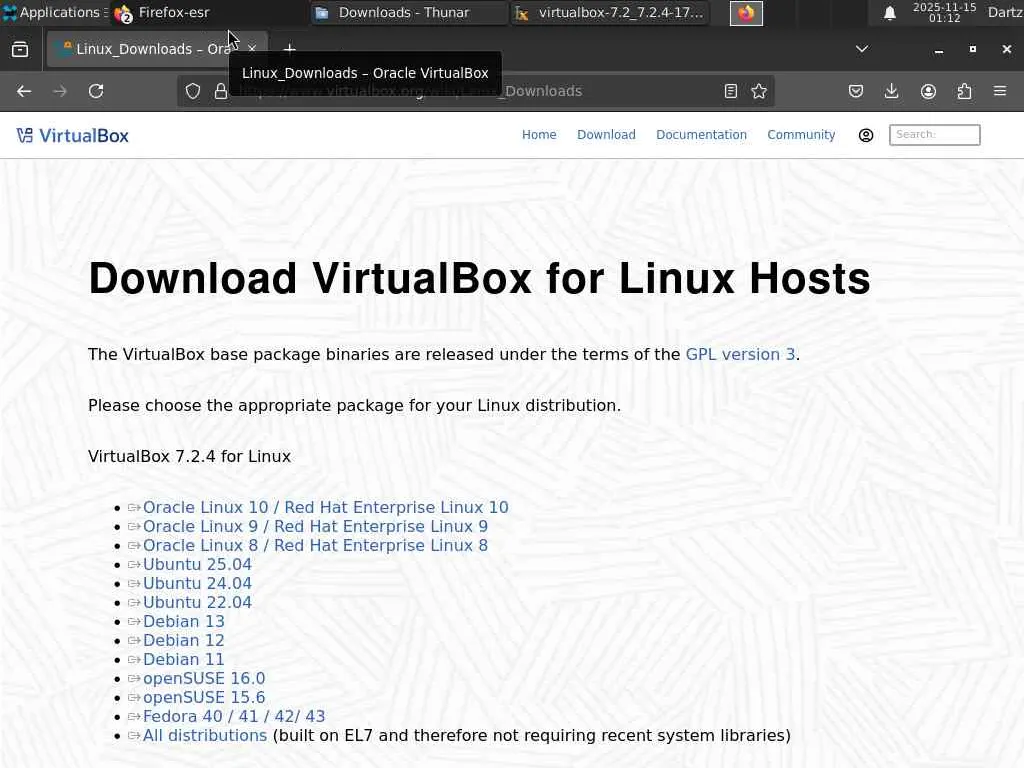Image resolution: width=1024 pixels, height=768 pixels.
Task: Click the VirtualBox logo
Action: (x=73, y=136)
